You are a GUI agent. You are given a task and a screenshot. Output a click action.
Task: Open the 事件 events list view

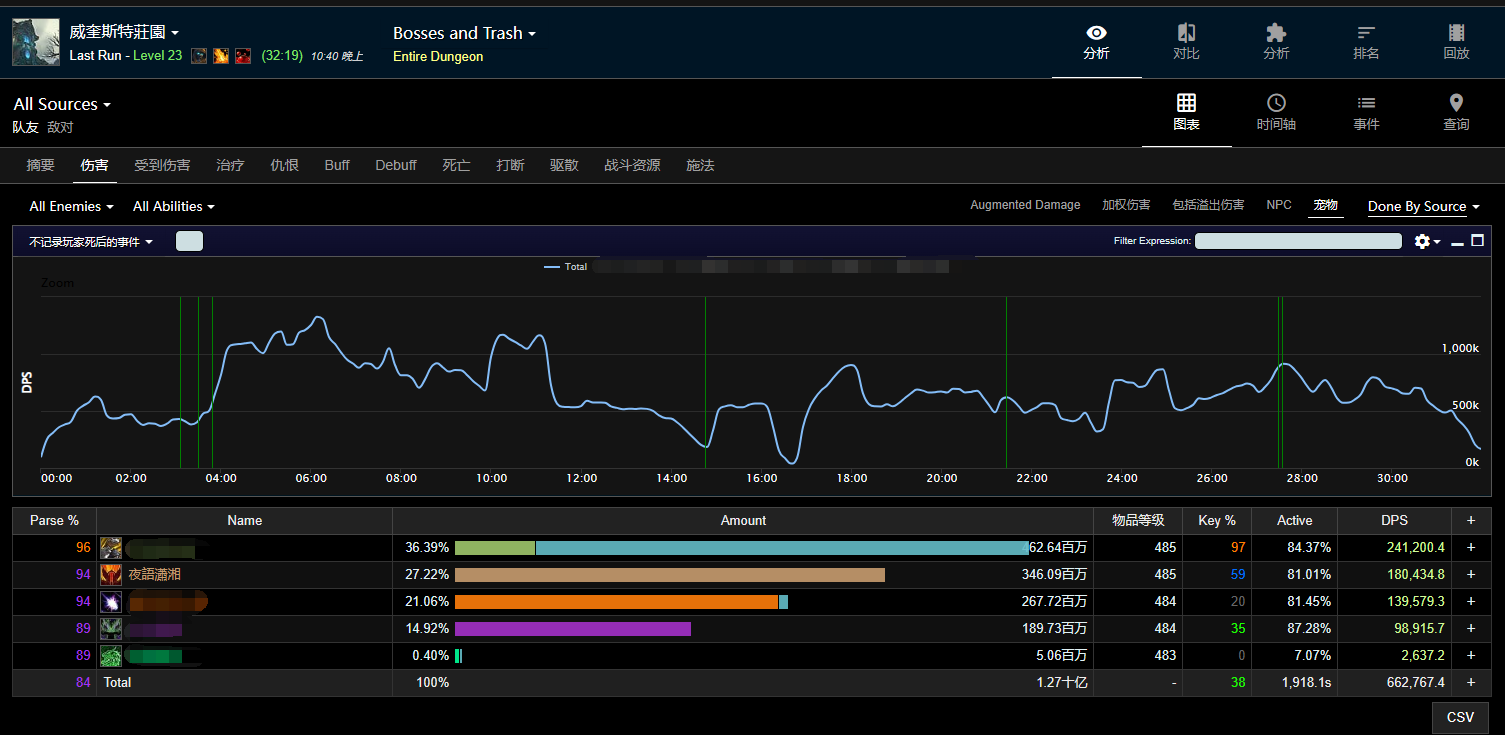[1366, 112]
